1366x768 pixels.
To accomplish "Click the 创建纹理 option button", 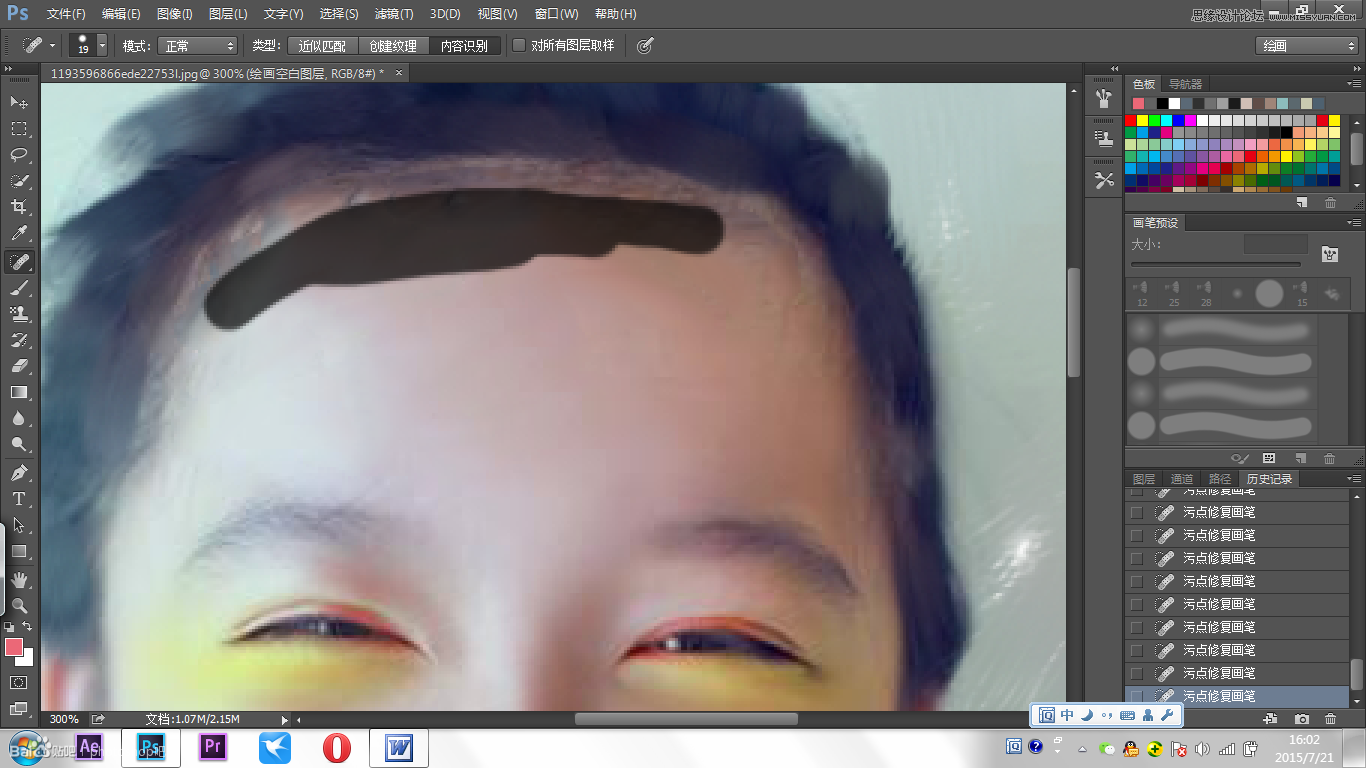I will click(x=392, y=45).
